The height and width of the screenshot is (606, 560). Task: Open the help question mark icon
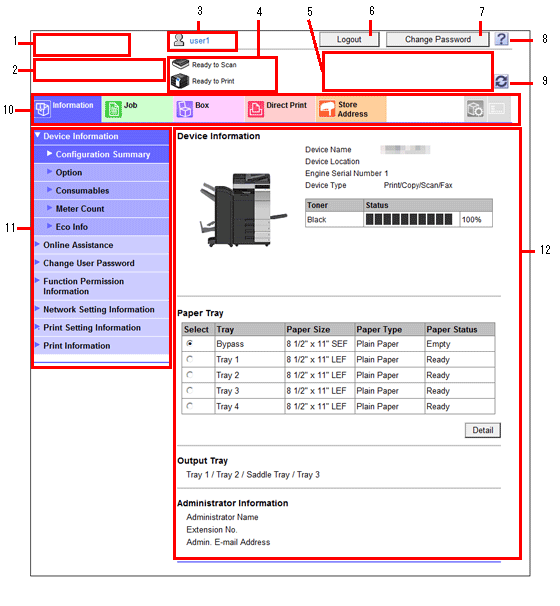[501, 39]
